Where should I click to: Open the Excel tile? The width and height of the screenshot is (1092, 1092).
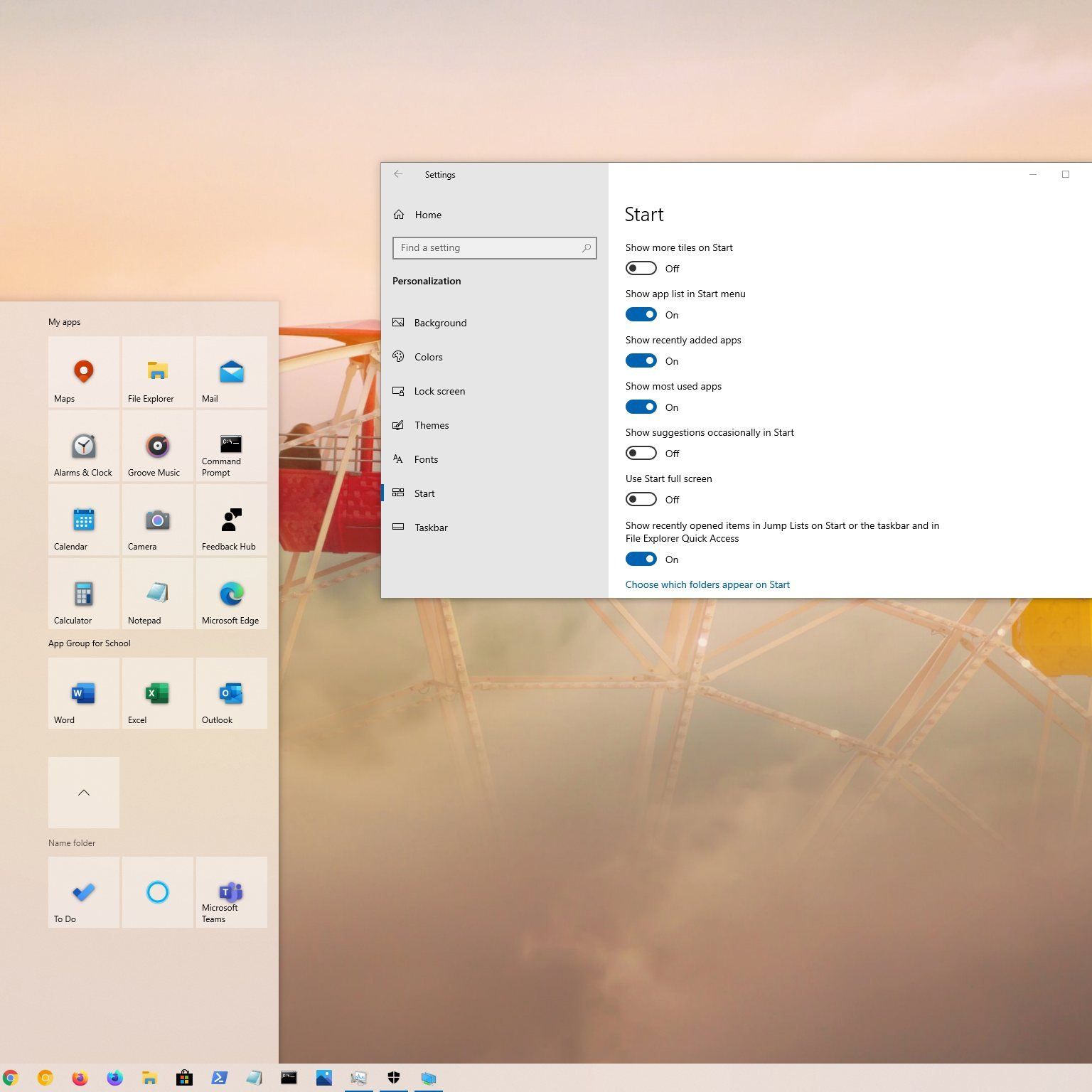[x=157, y=693]
